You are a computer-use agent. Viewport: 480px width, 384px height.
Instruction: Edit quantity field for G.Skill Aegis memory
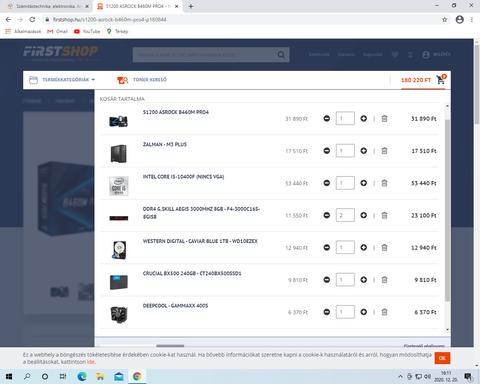pyautogui.click(x=345, y=215)
